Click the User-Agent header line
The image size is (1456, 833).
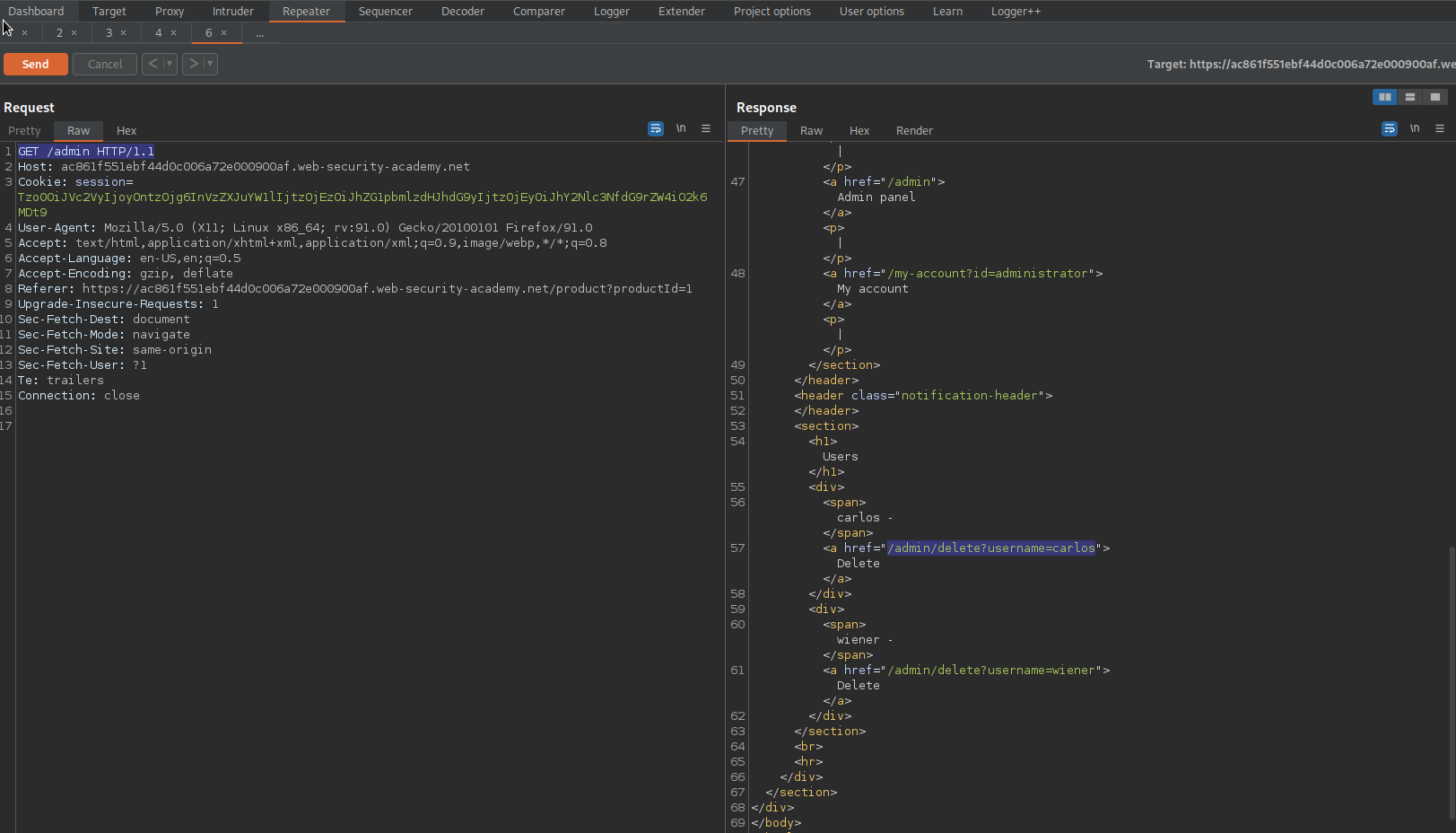[x=305, y=227]
